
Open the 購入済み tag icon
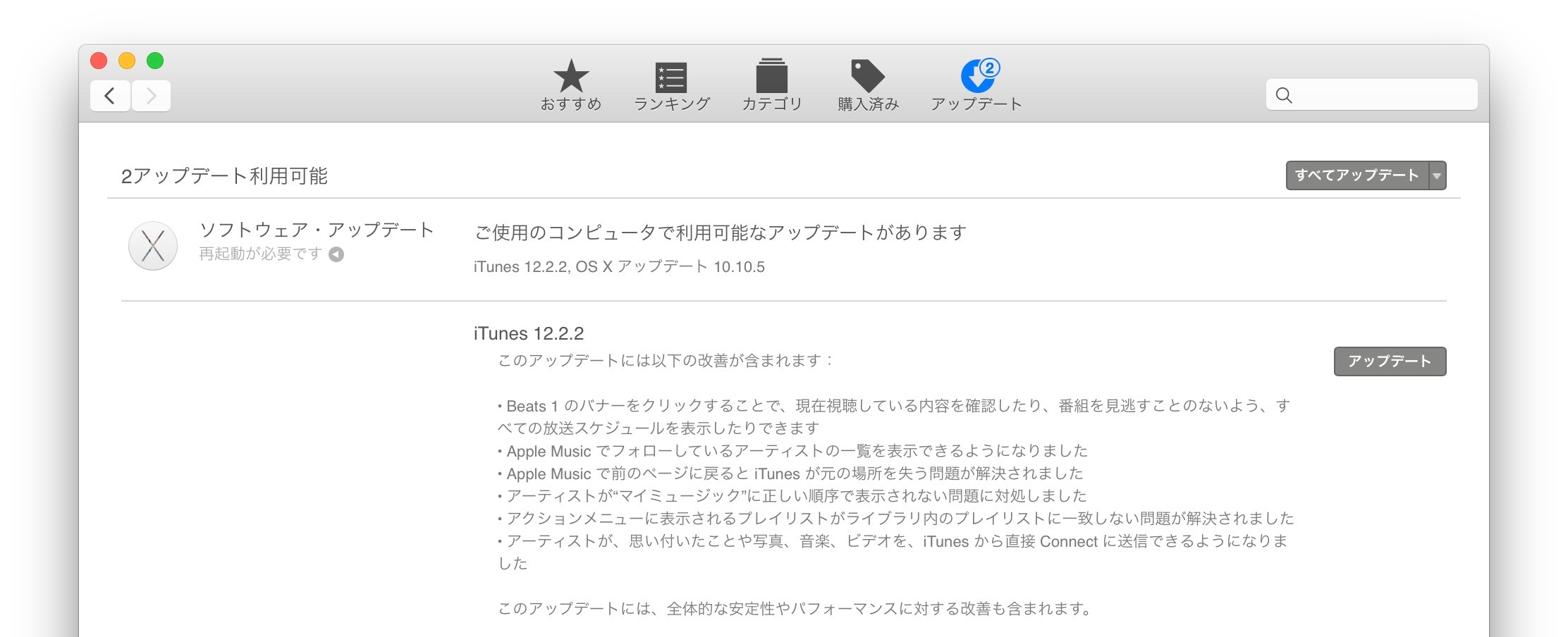pos(868,75)
